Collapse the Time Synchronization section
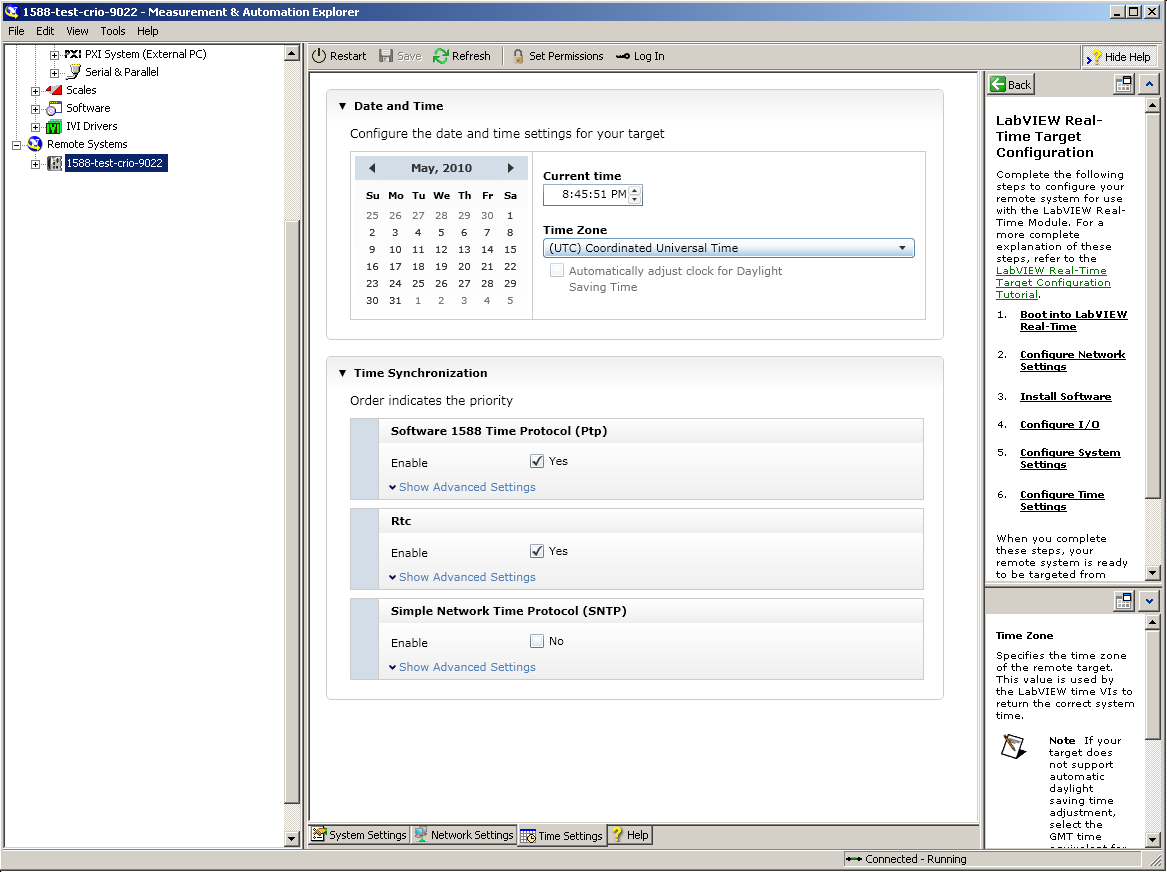1167x872 pixels. tap(342, 374)
